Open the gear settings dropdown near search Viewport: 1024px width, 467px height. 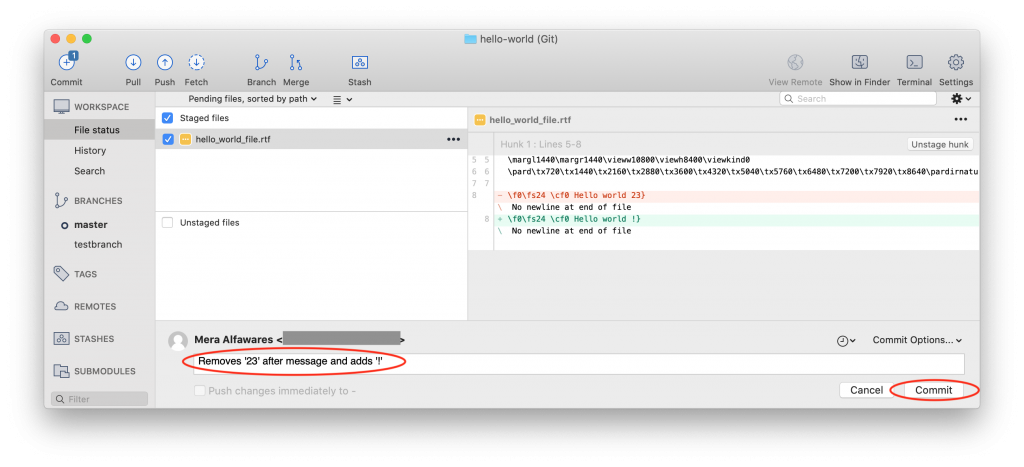[x=961, y=99]
